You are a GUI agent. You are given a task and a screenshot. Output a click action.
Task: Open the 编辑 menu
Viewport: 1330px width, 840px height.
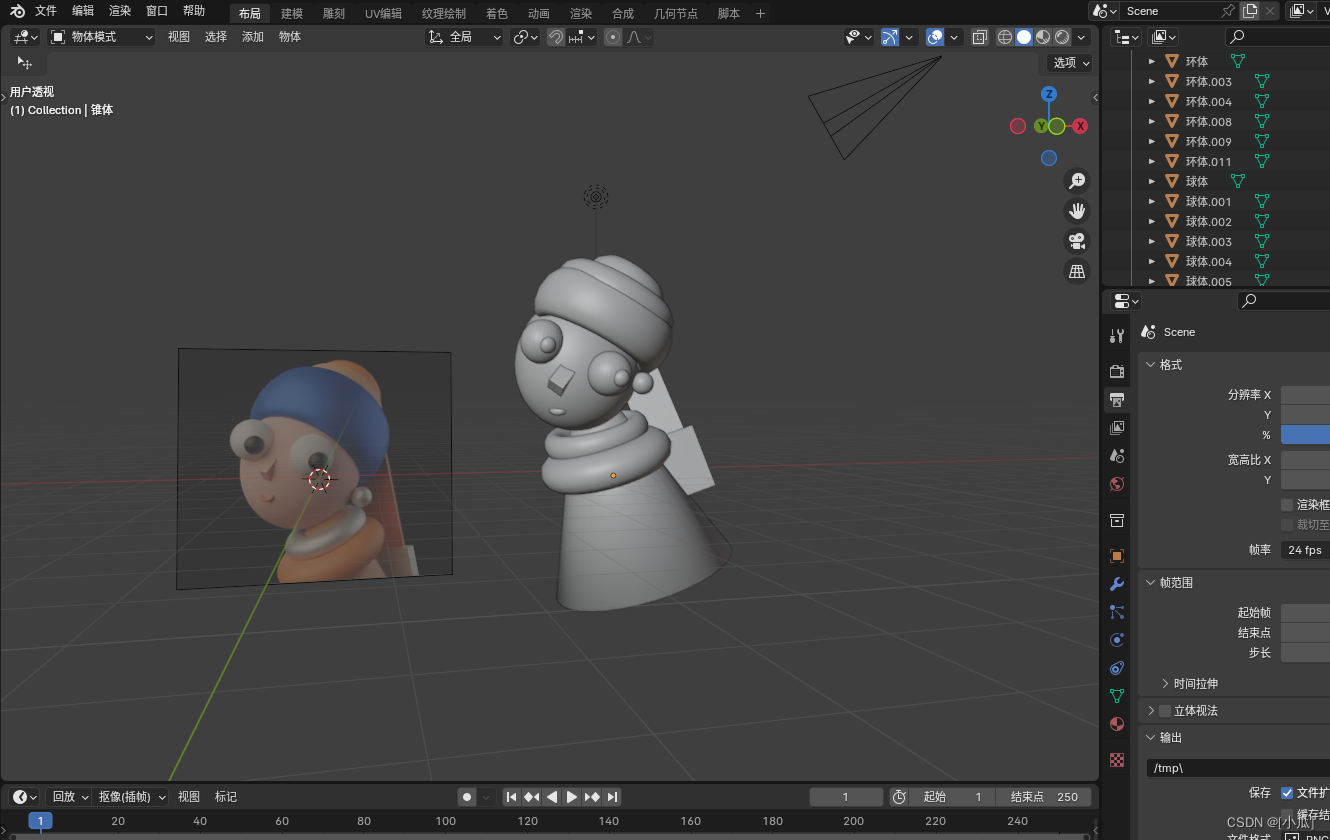83,11
